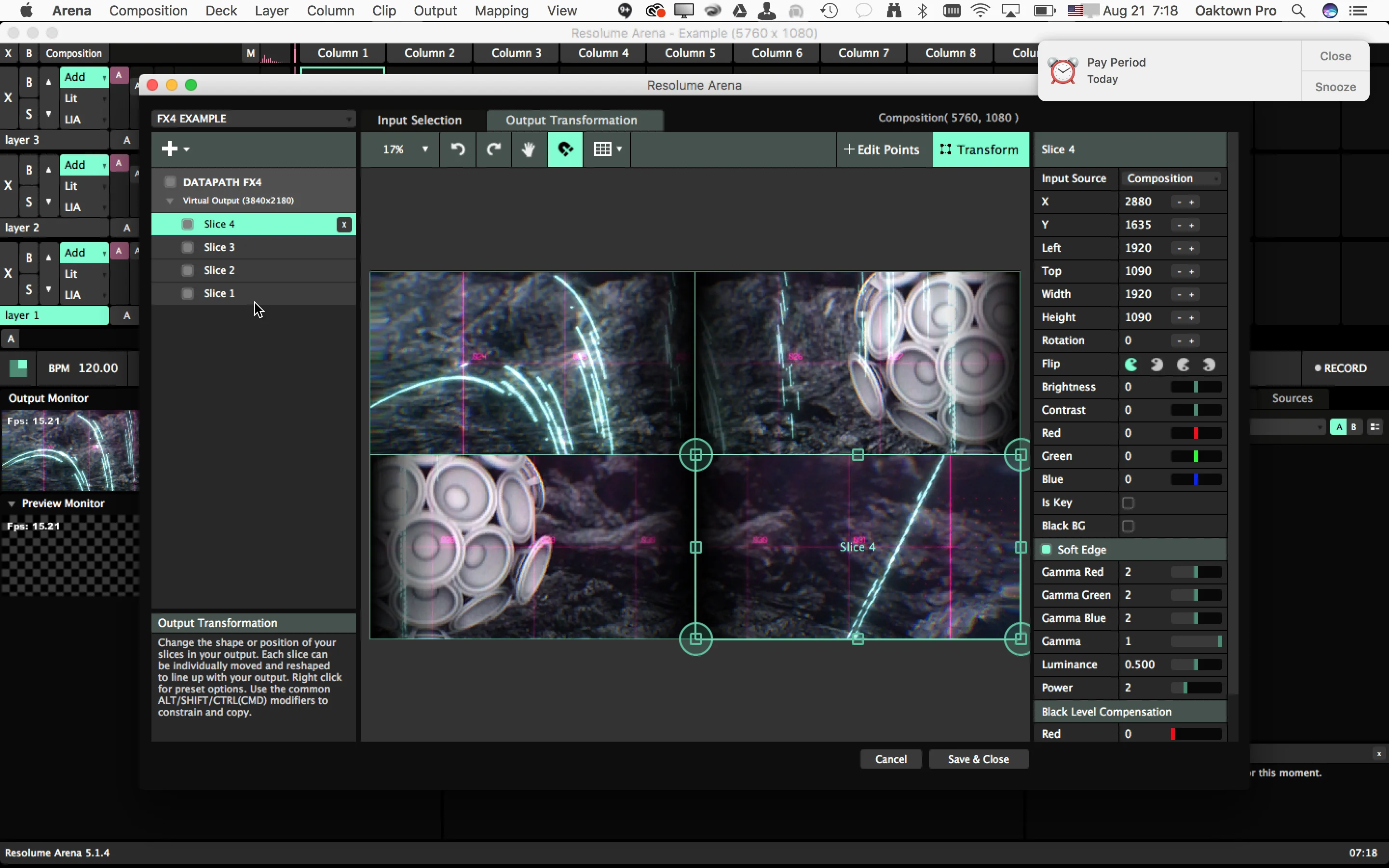This screenshot has width=1389, height=868.
Task: Click the BPM tempo tap square
Action: point(18,367)
